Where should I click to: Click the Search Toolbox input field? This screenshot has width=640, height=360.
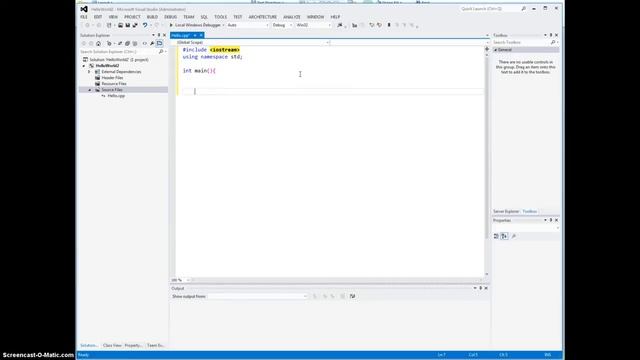click(521, 42)
